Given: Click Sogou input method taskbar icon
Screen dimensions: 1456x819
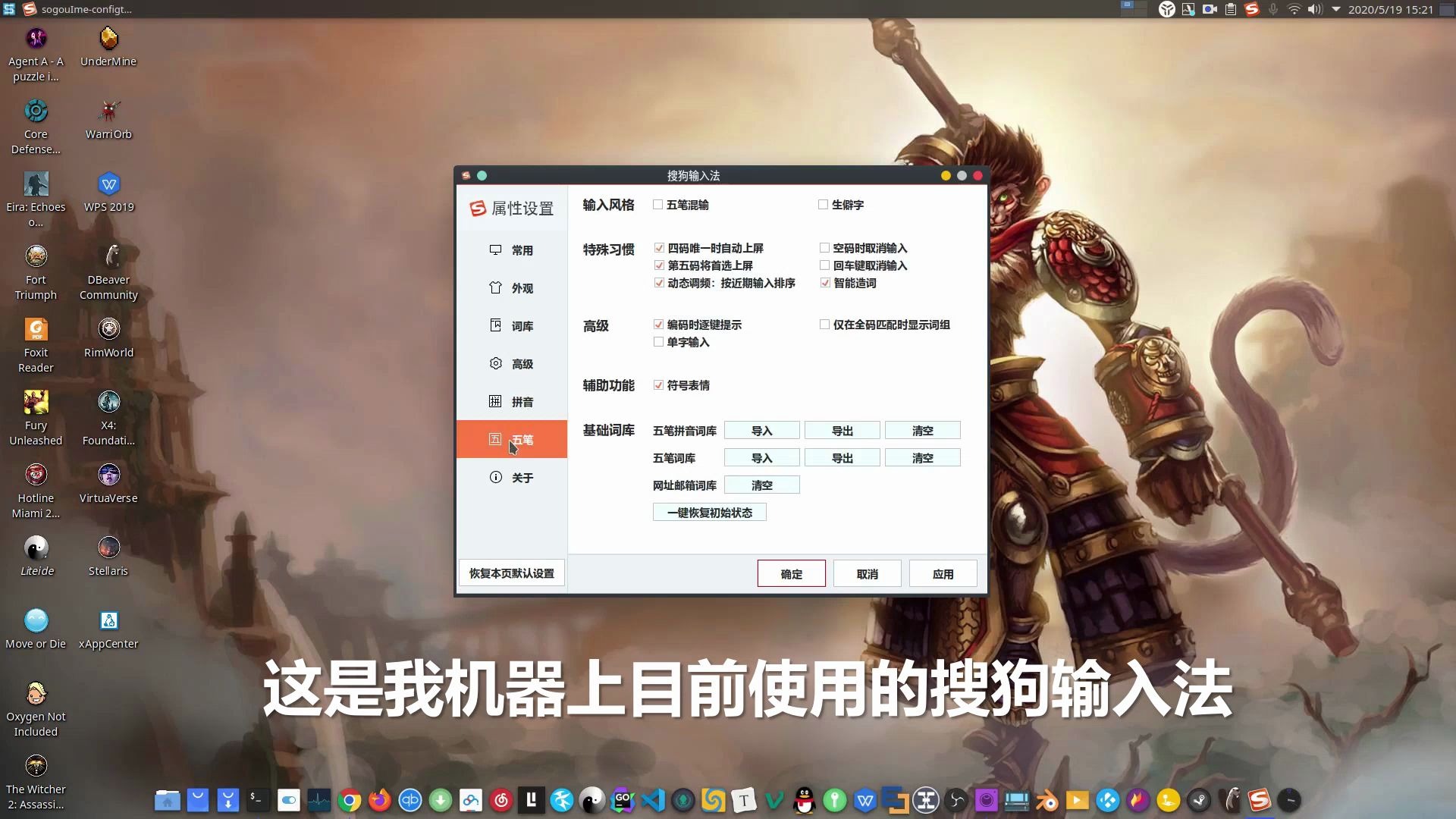Looking at the screenshot, I should [x=1258, y=799].
